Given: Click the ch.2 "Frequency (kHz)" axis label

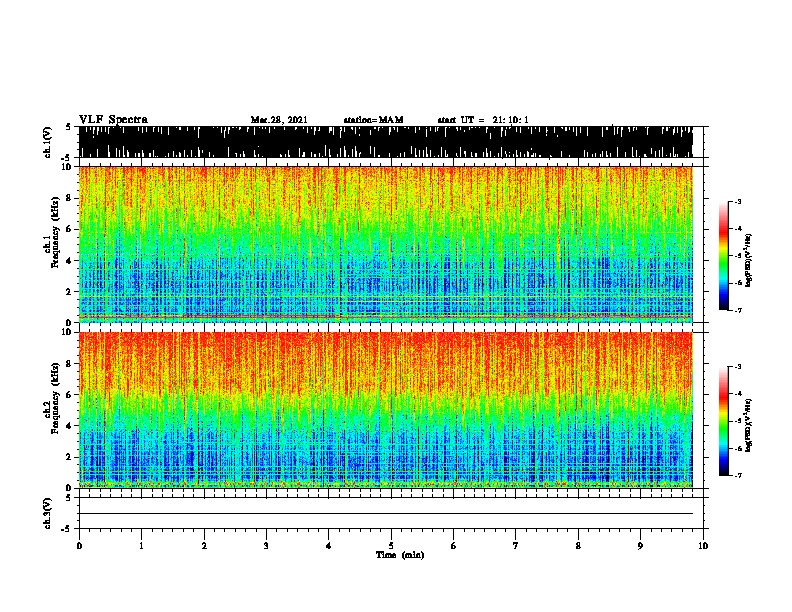Looking at the screenshot, I should (x=55, y=398).
